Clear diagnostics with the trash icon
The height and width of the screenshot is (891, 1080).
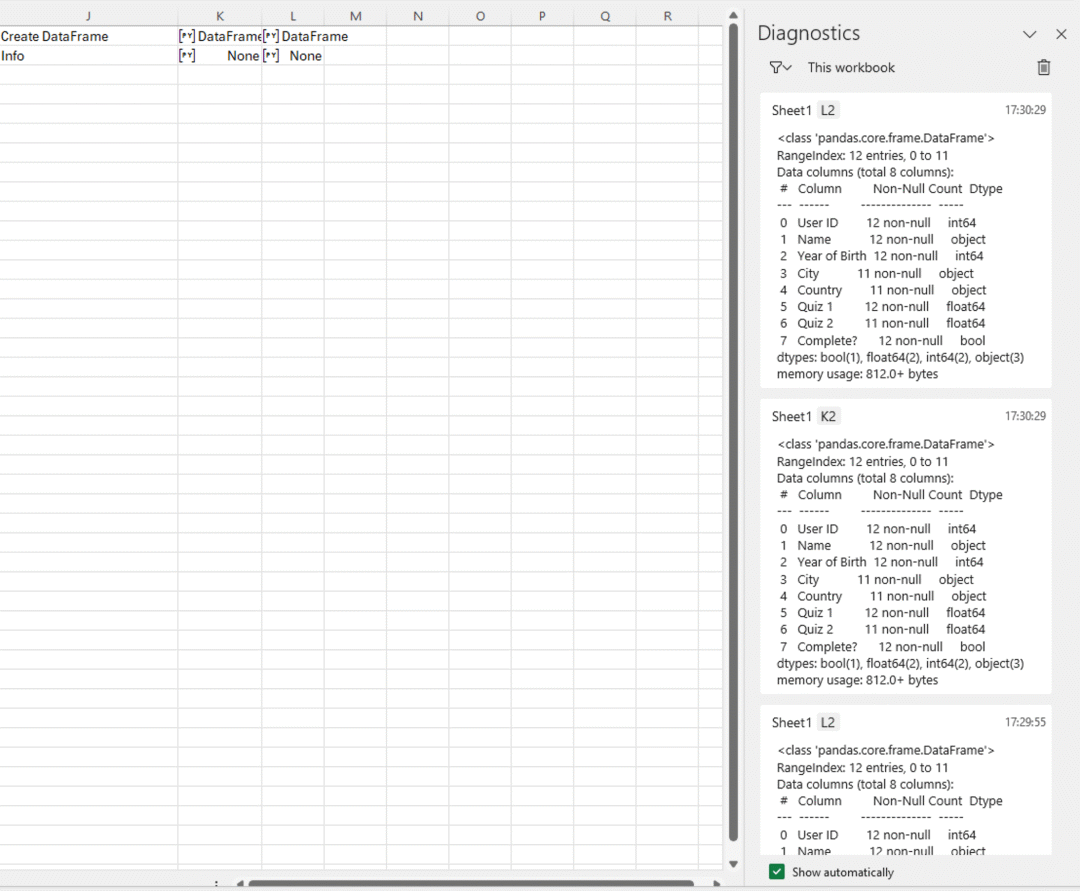[x=1043, y=67]
